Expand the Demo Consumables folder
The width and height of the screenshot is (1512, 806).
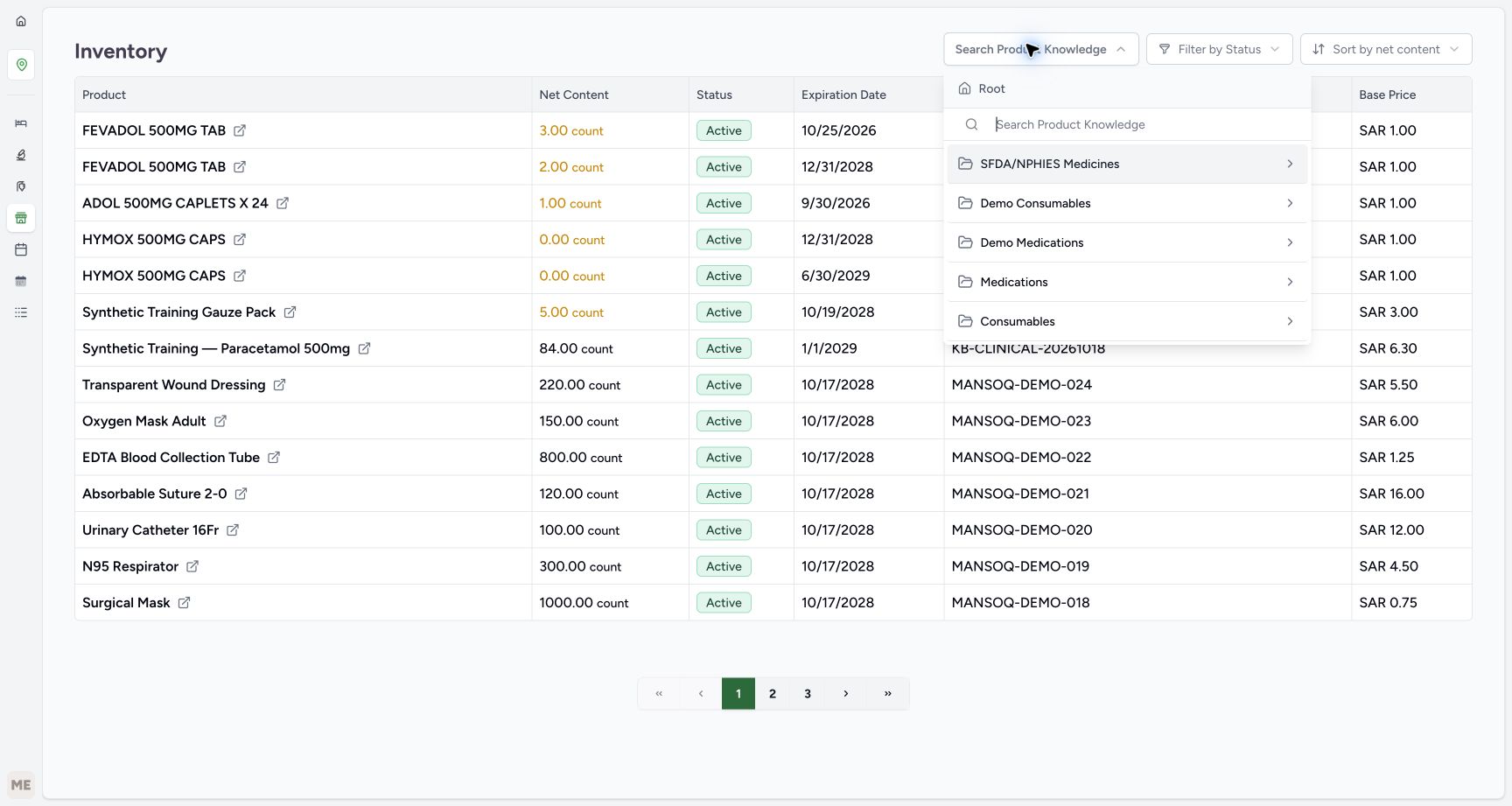[1127, 203]
